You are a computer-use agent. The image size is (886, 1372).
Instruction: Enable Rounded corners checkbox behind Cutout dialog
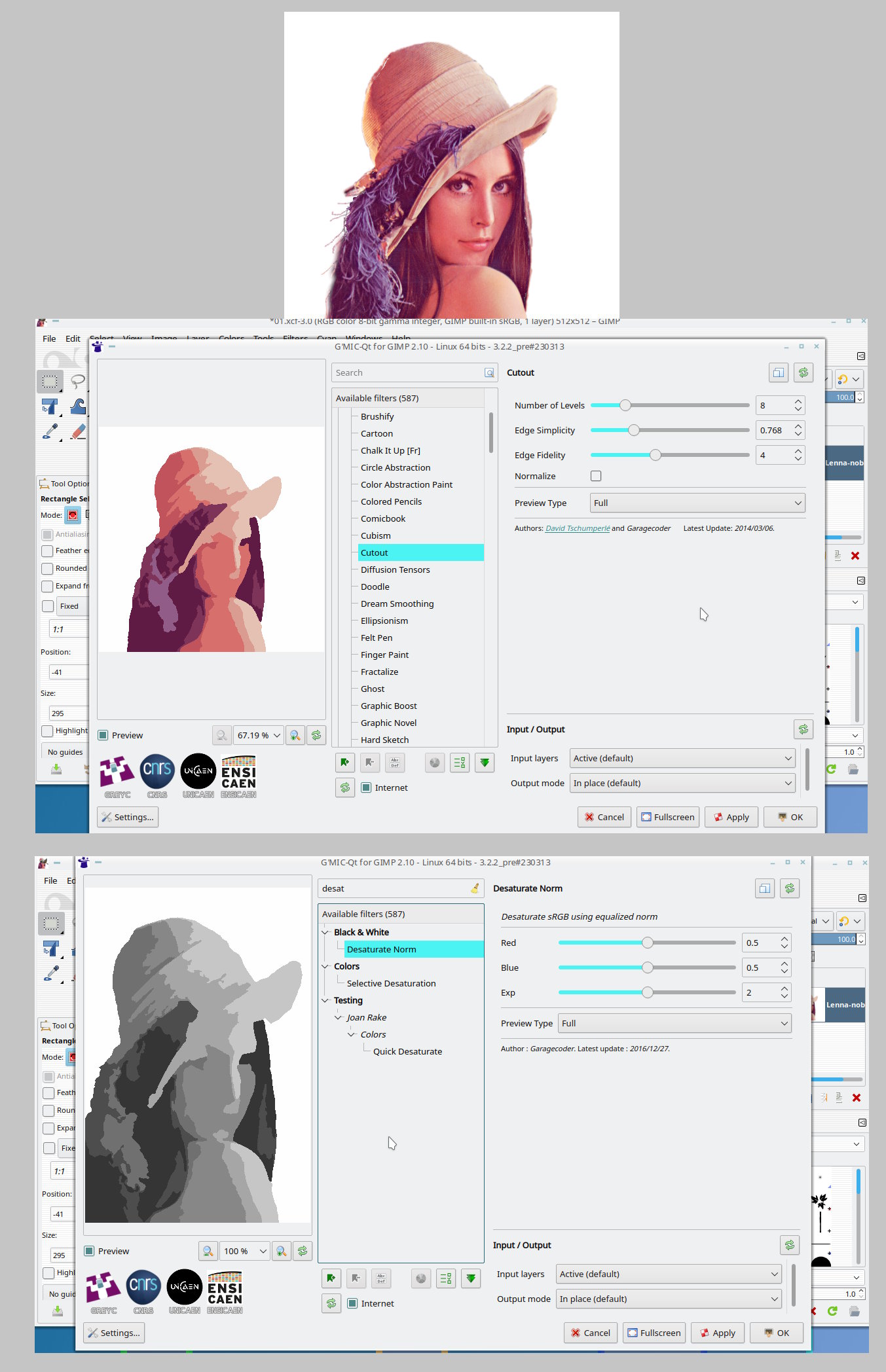(x=47, y=569)
